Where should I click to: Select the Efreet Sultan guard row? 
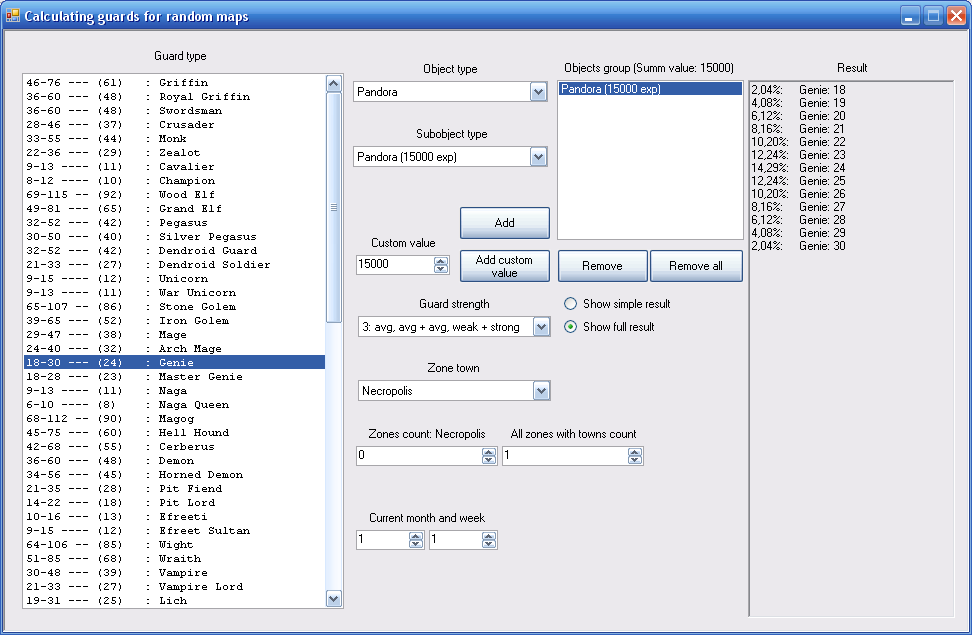coord(174,531)
